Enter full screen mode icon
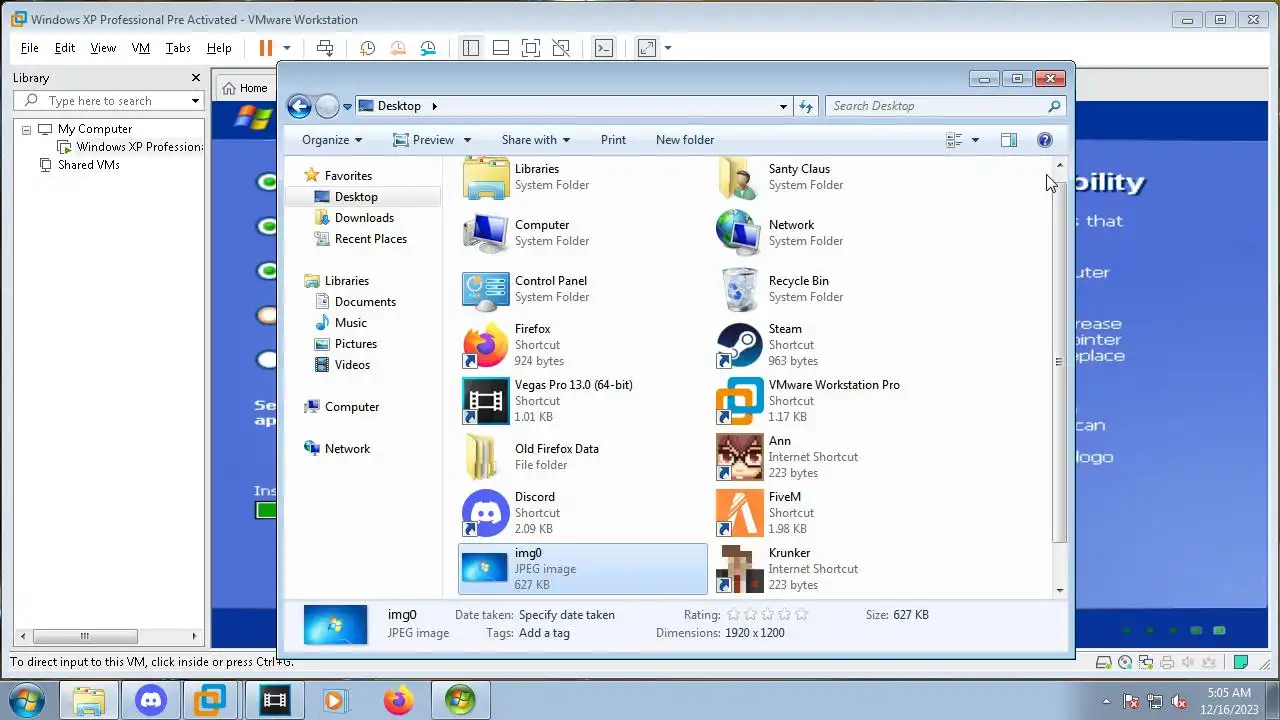This screenshot has height=720, width=1280. pos(531,48)
